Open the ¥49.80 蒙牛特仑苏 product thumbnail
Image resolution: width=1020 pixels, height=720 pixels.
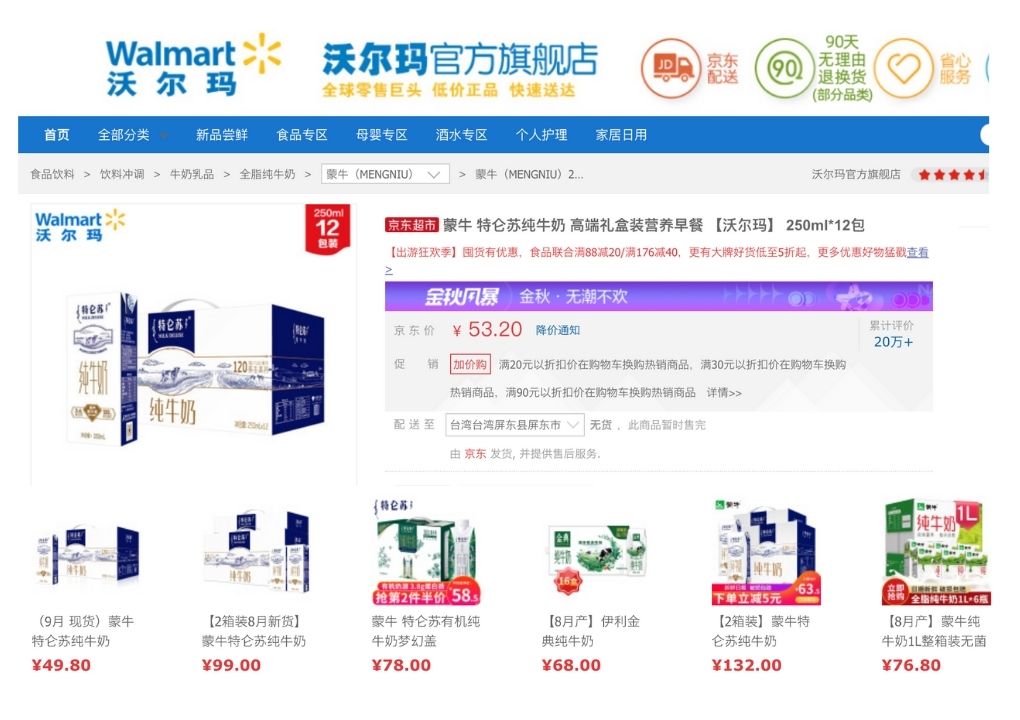pos(86,563)
